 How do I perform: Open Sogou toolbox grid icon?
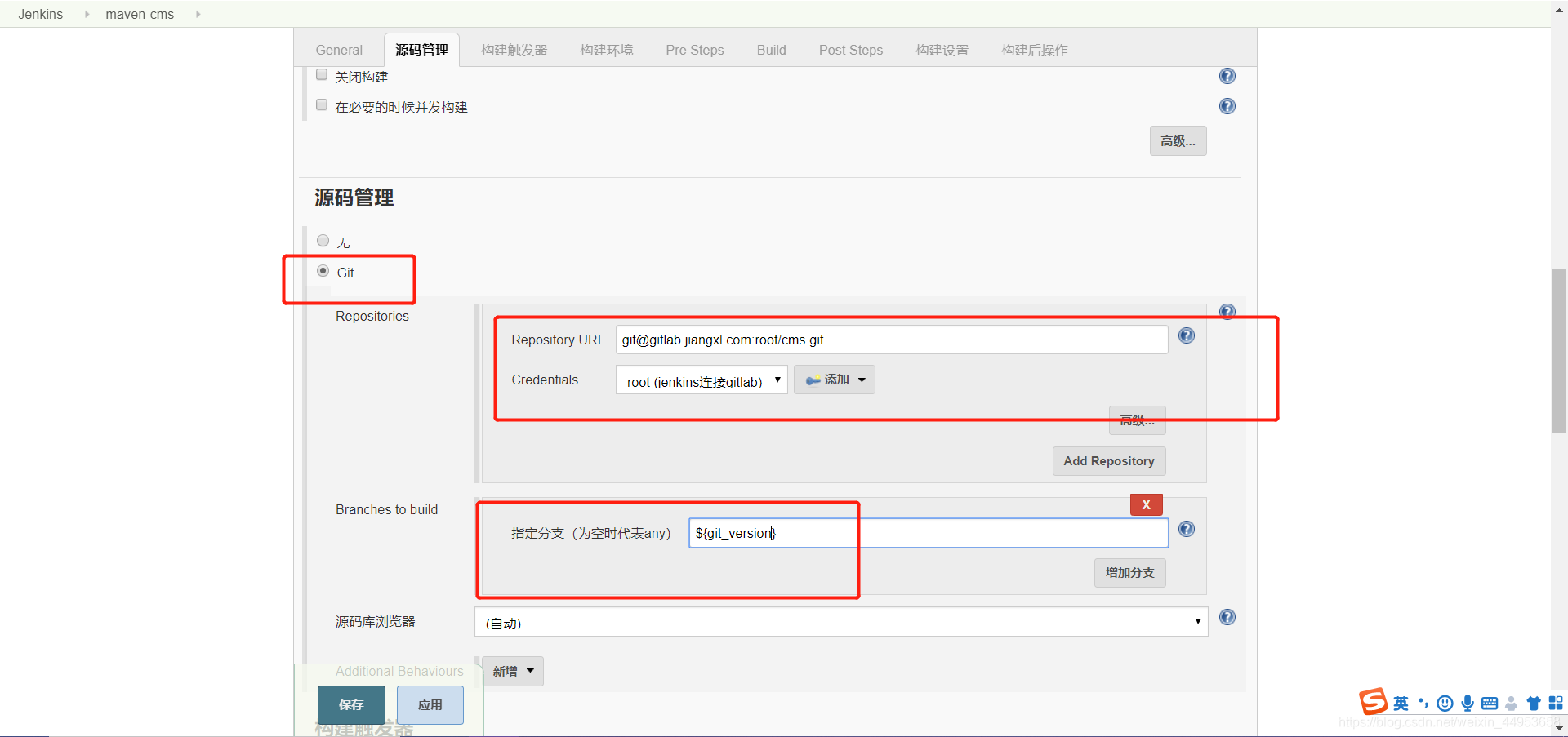1556,704
